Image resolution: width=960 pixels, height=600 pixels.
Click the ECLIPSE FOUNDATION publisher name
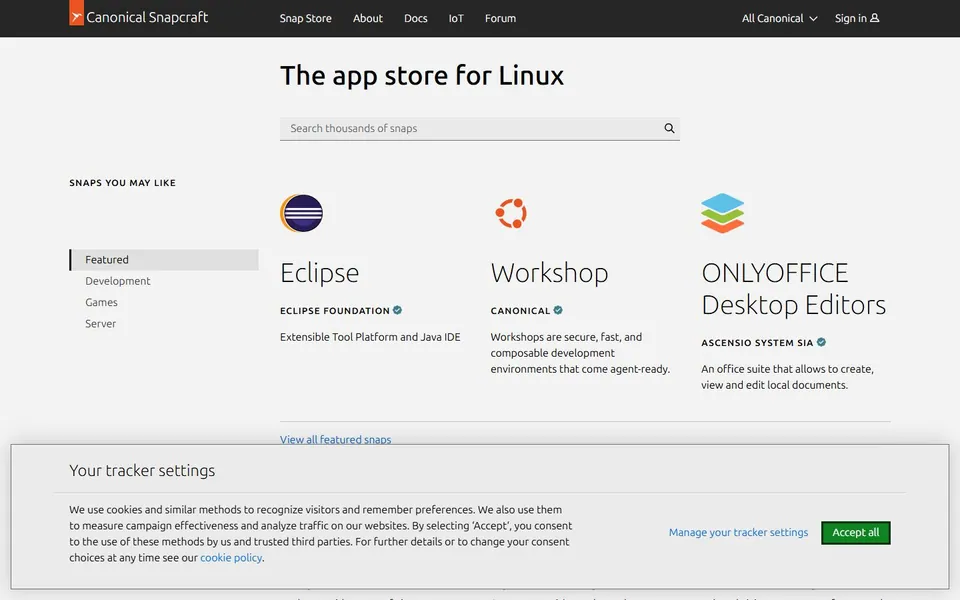pos(335,311)
